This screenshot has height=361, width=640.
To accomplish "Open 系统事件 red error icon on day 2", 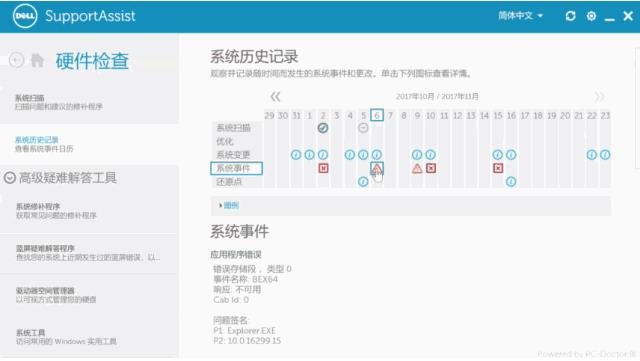I will 323,168.
